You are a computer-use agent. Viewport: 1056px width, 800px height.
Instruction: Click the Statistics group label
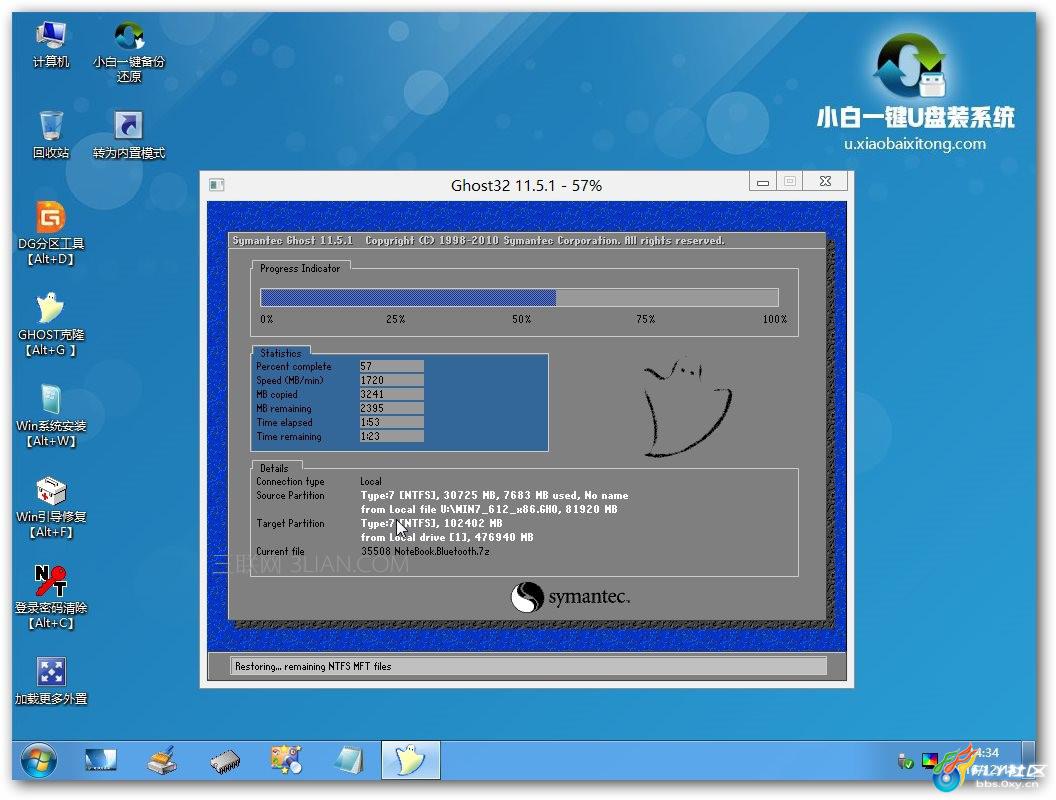[x=281, y=353]
